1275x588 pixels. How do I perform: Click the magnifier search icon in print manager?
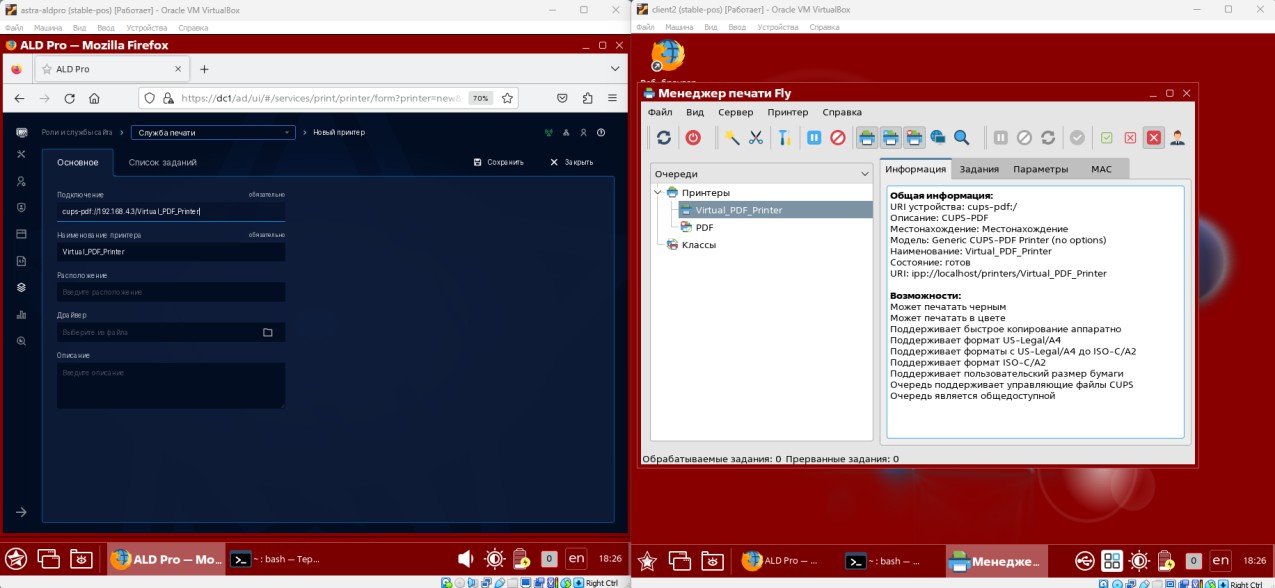pos(961,138)
